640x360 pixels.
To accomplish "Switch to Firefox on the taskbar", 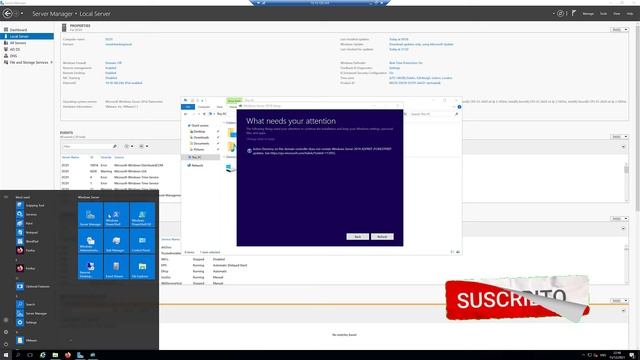I will point(68,355).
